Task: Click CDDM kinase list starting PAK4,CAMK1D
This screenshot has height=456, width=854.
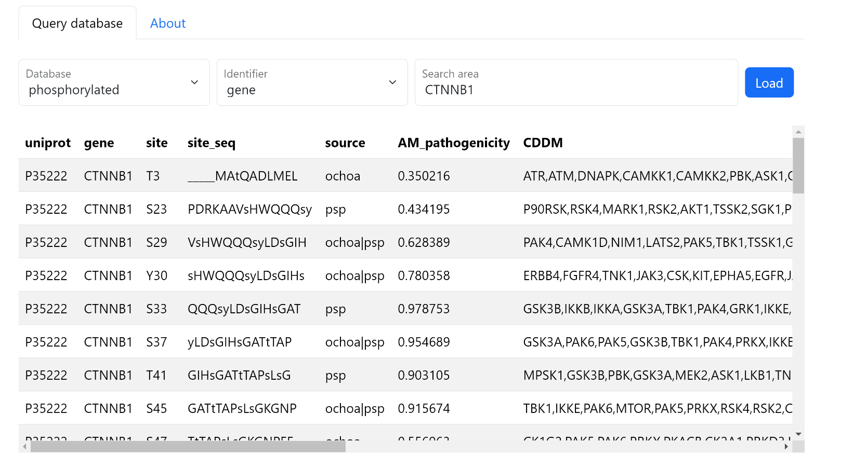Action: (657, 242)
